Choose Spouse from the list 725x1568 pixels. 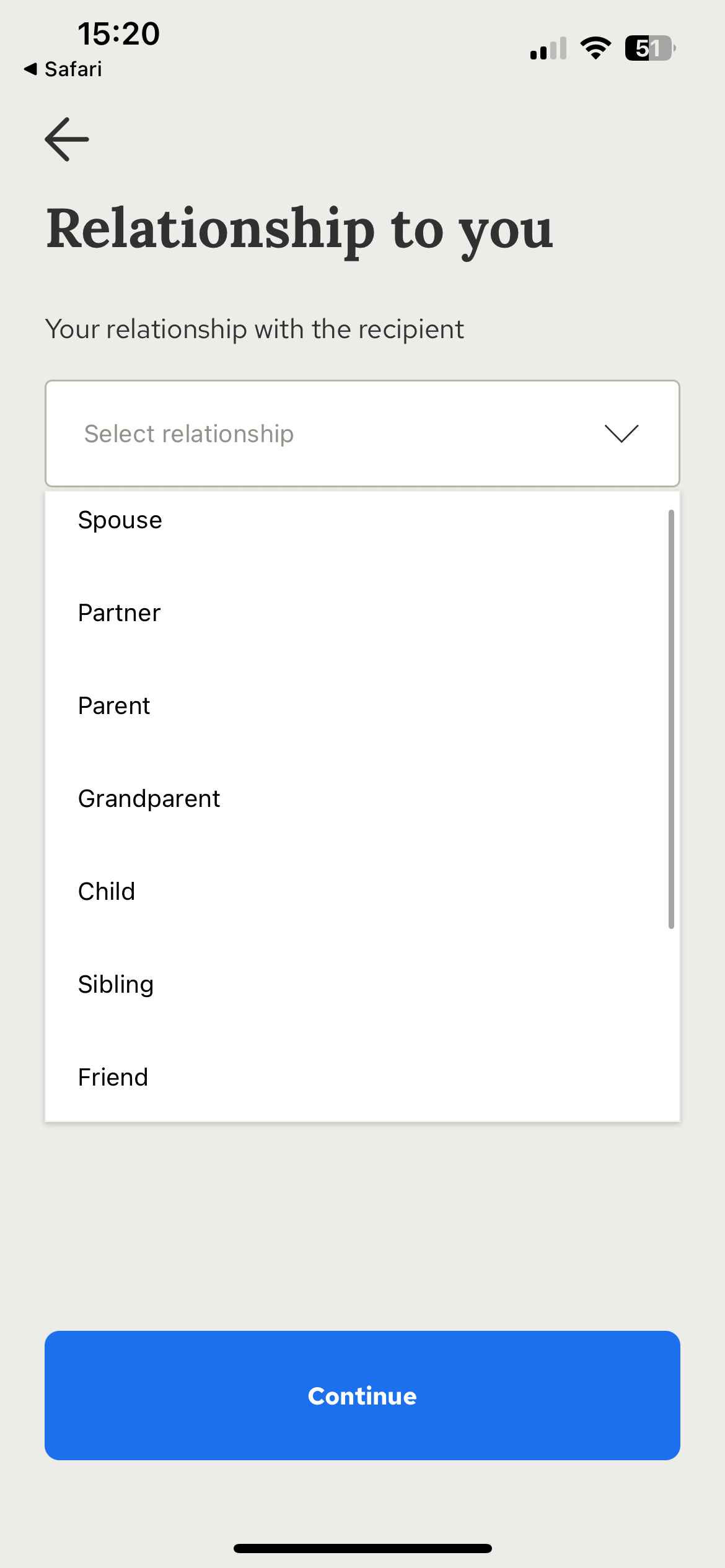click(362, 520)
